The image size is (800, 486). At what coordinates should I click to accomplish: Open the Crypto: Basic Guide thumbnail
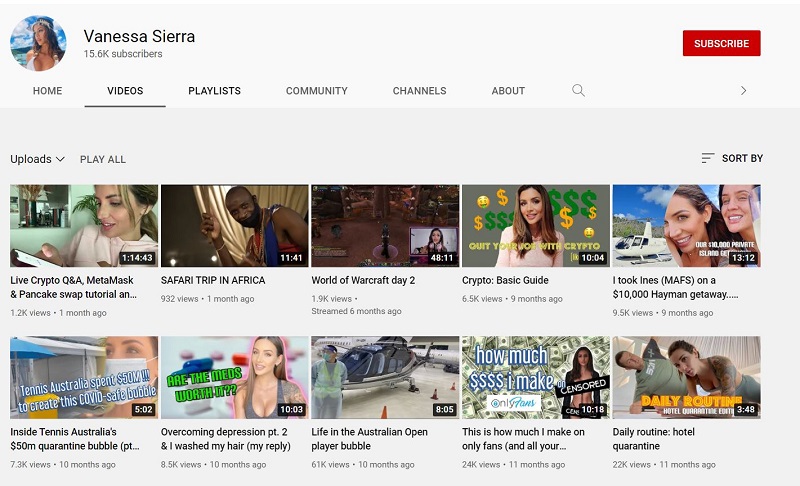click(x=536, y=225)
